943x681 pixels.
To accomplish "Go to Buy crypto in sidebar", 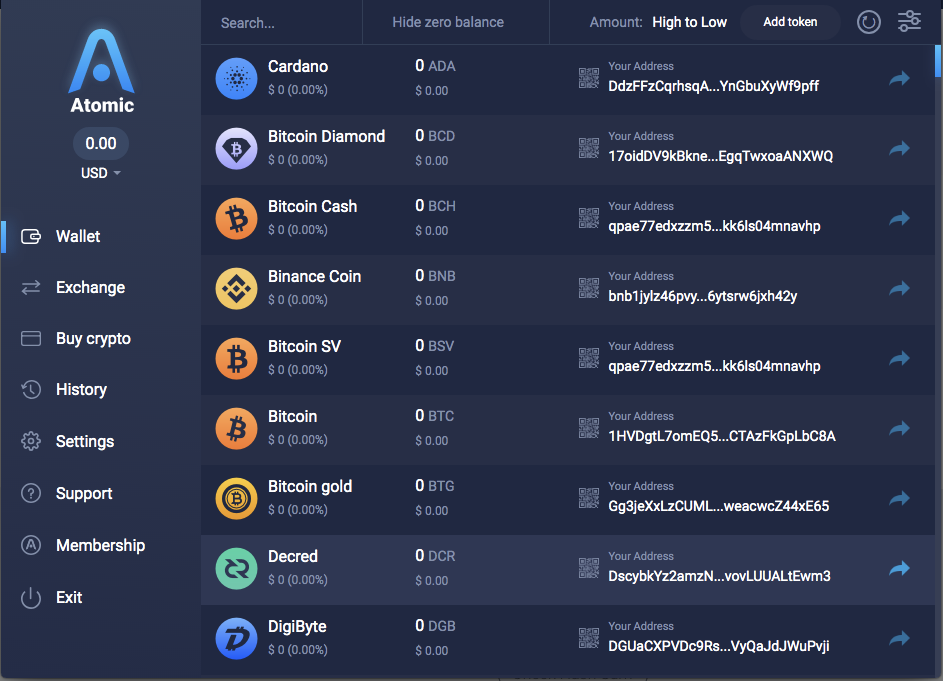I will 93,338.
